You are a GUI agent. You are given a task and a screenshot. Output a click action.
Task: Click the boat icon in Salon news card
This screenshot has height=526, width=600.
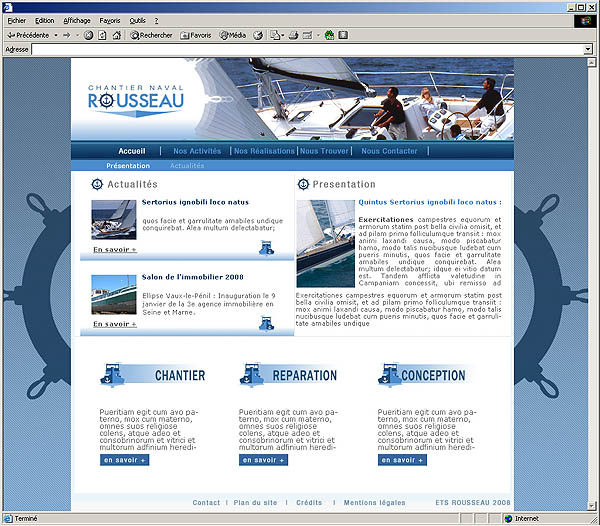pos(266,323)
